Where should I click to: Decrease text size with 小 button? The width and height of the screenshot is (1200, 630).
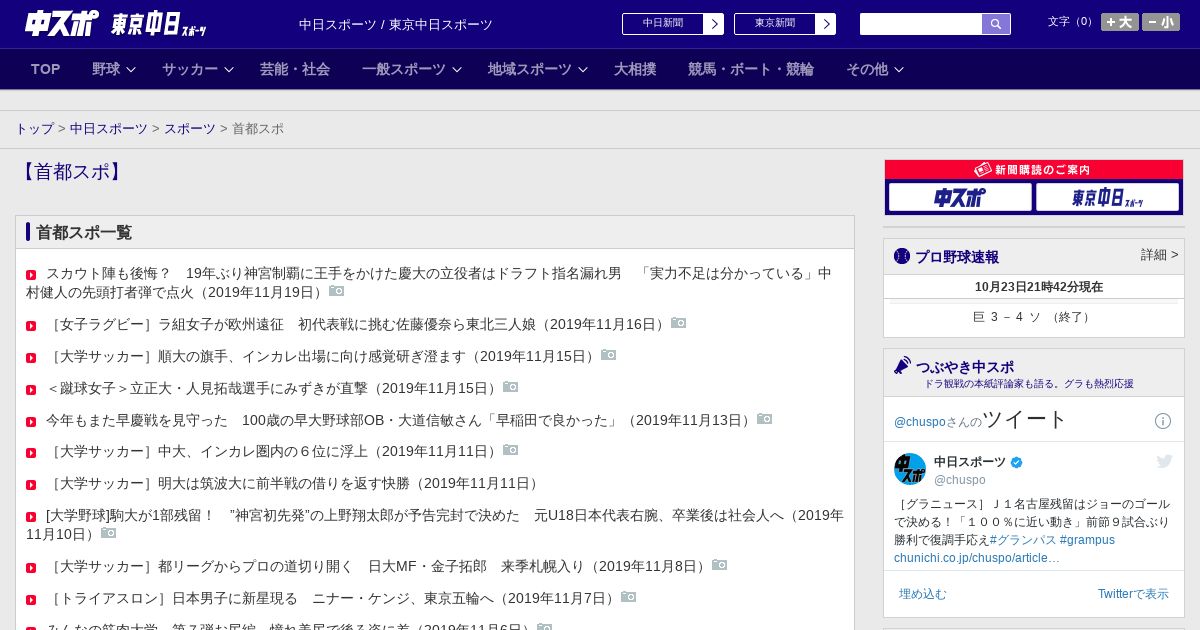pos(1161,22)
